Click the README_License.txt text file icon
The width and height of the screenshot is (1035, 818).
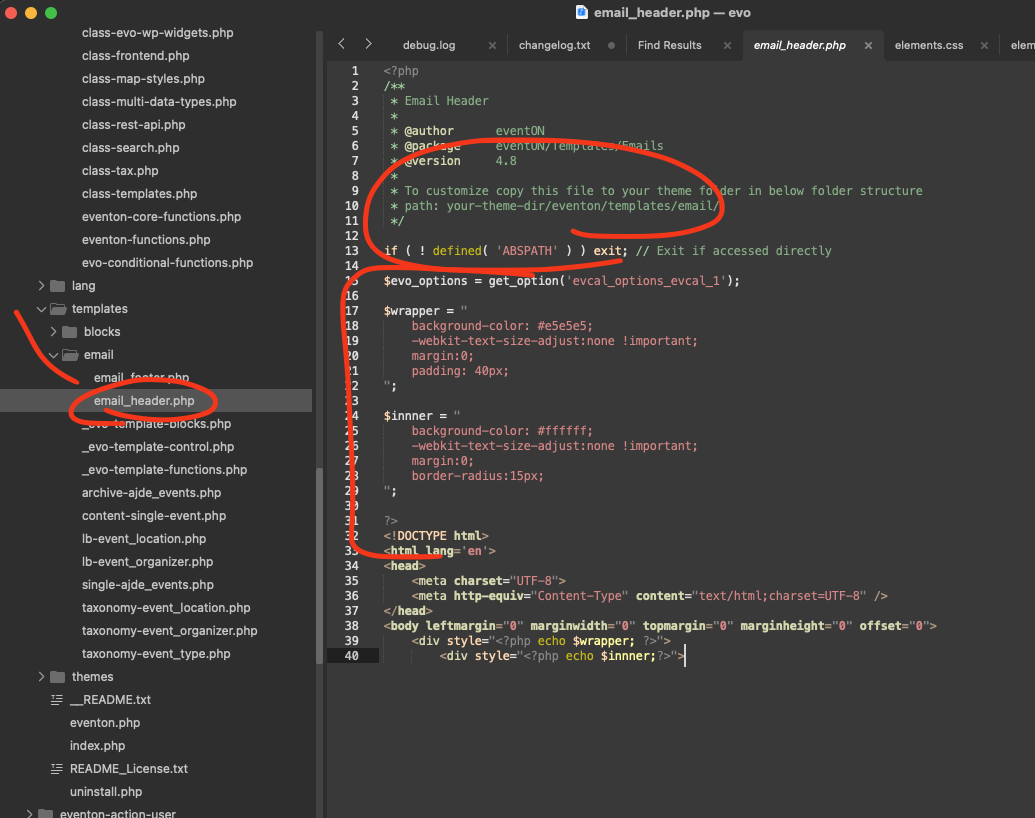point(57,768)
